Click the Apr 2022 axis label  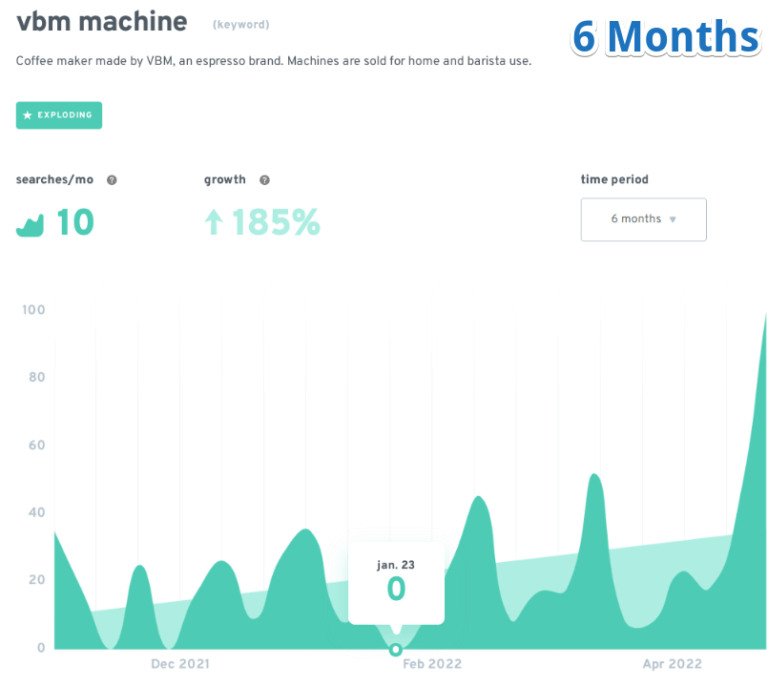point(672,664)
